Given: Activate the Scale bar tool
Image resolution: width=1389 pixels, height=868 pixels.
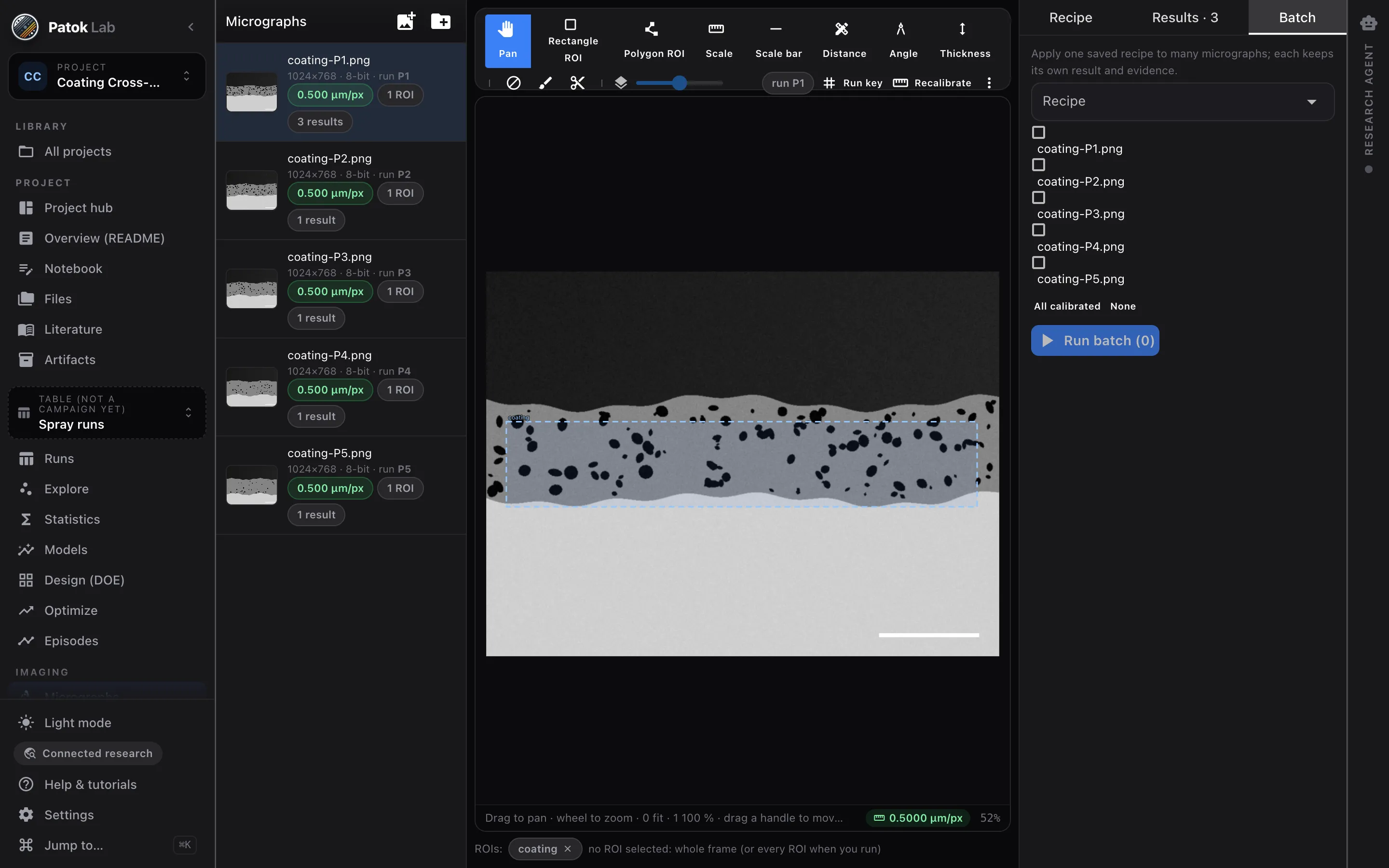Looking at the screenshot, I should pos(778,40).
